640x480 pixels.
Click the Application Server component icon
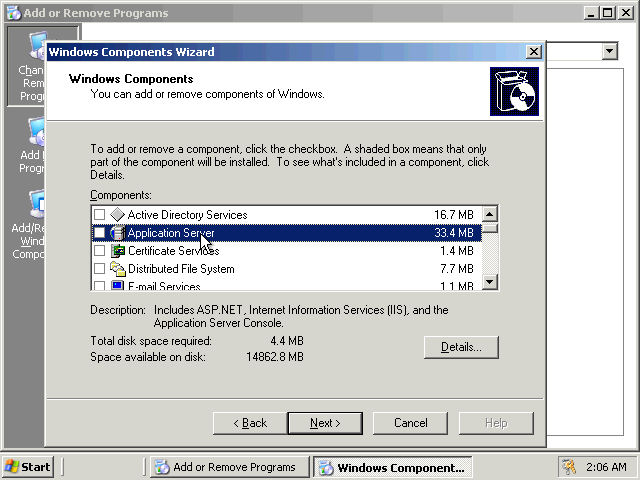pos(117,233)
